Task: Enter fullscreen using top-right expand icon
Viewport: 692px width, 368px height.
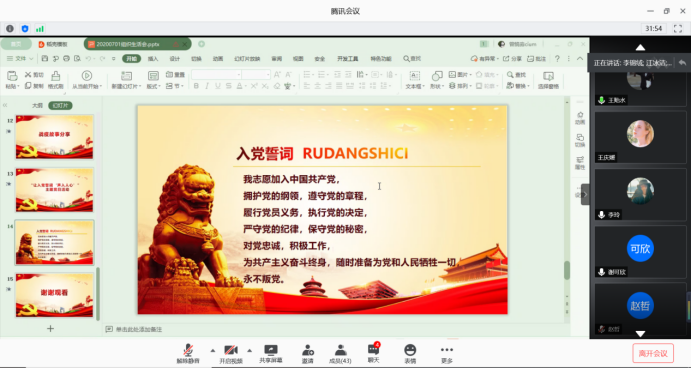Action: point(678,29)
